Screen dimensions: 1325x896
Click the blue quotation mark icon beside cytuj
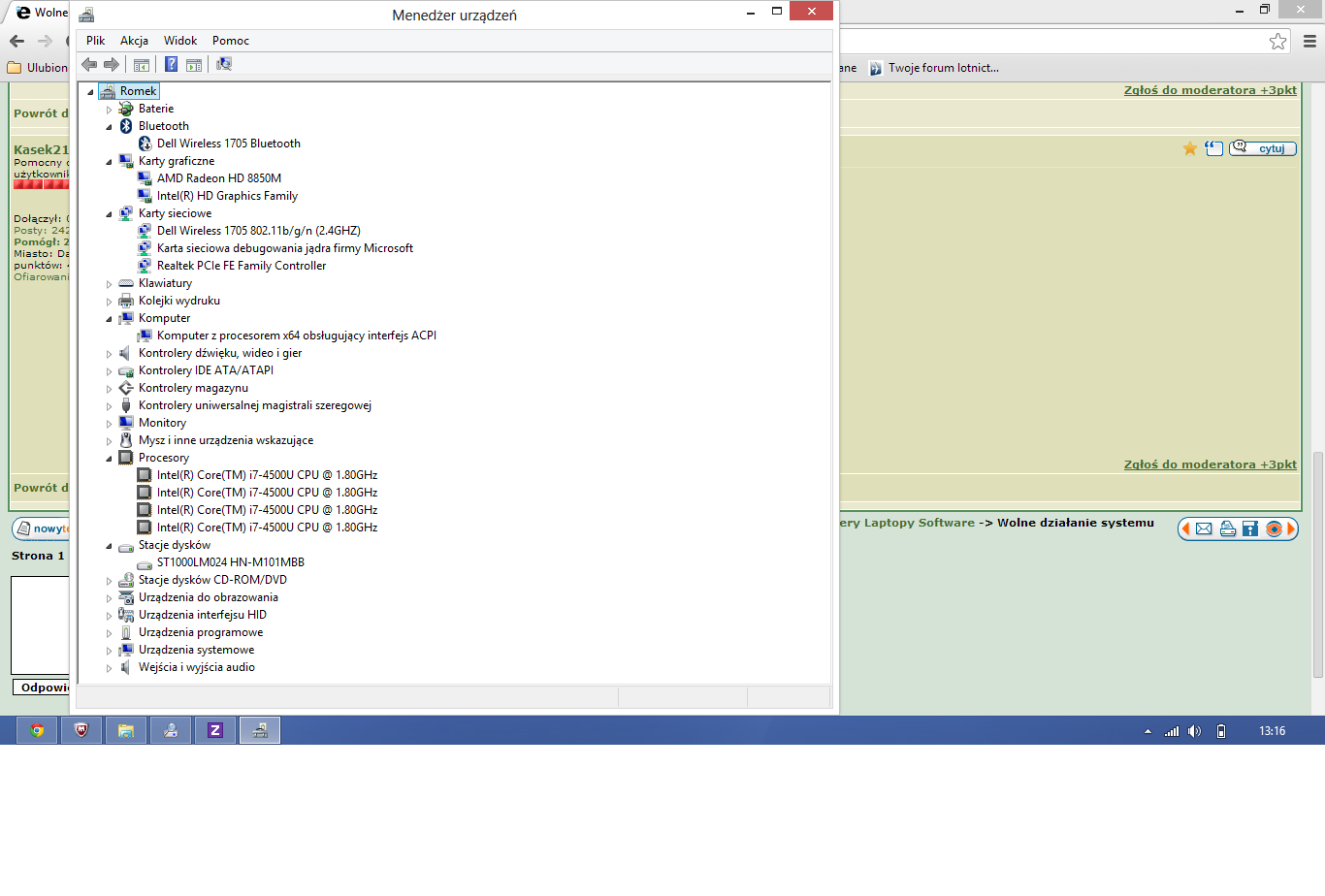[x=1213, y=148]
